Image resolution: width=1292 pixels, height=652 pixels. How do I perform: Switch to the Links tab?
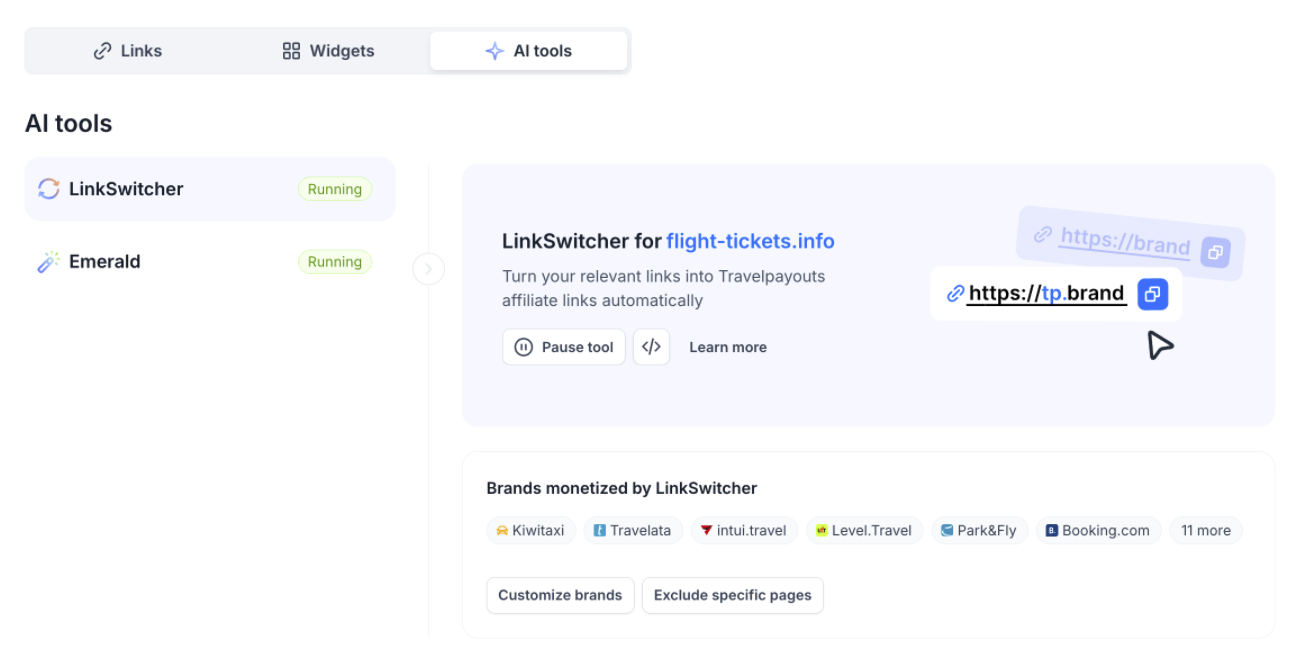pos(127,51)
